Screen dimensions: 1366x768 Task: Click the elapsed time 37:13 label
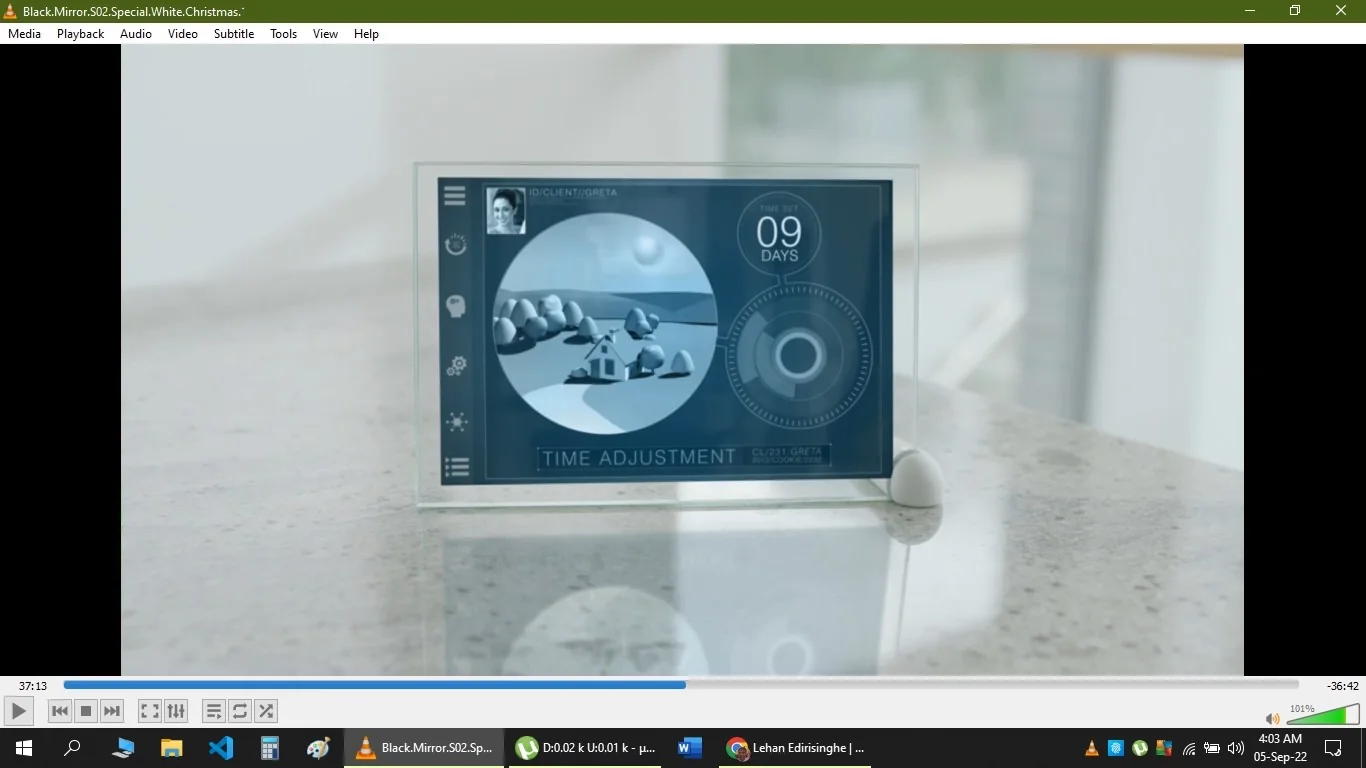[33, 686]
